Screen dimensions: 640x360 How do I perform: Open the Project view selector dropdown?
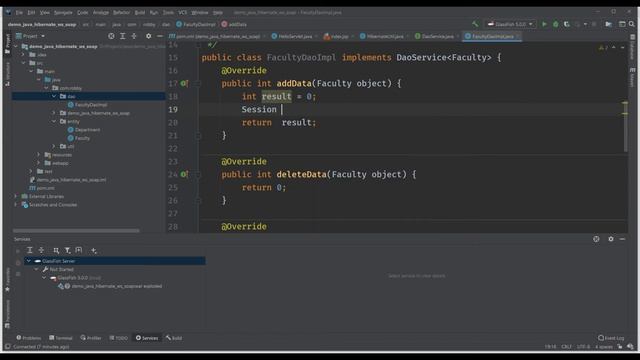tap(30, 36)
